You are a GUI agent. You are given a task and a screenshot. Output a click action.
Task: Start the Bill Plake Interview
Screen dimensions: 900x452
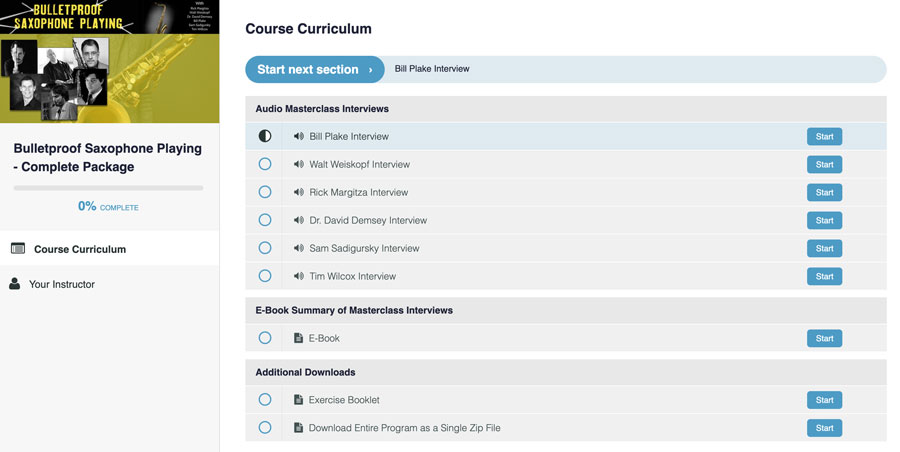824,137
